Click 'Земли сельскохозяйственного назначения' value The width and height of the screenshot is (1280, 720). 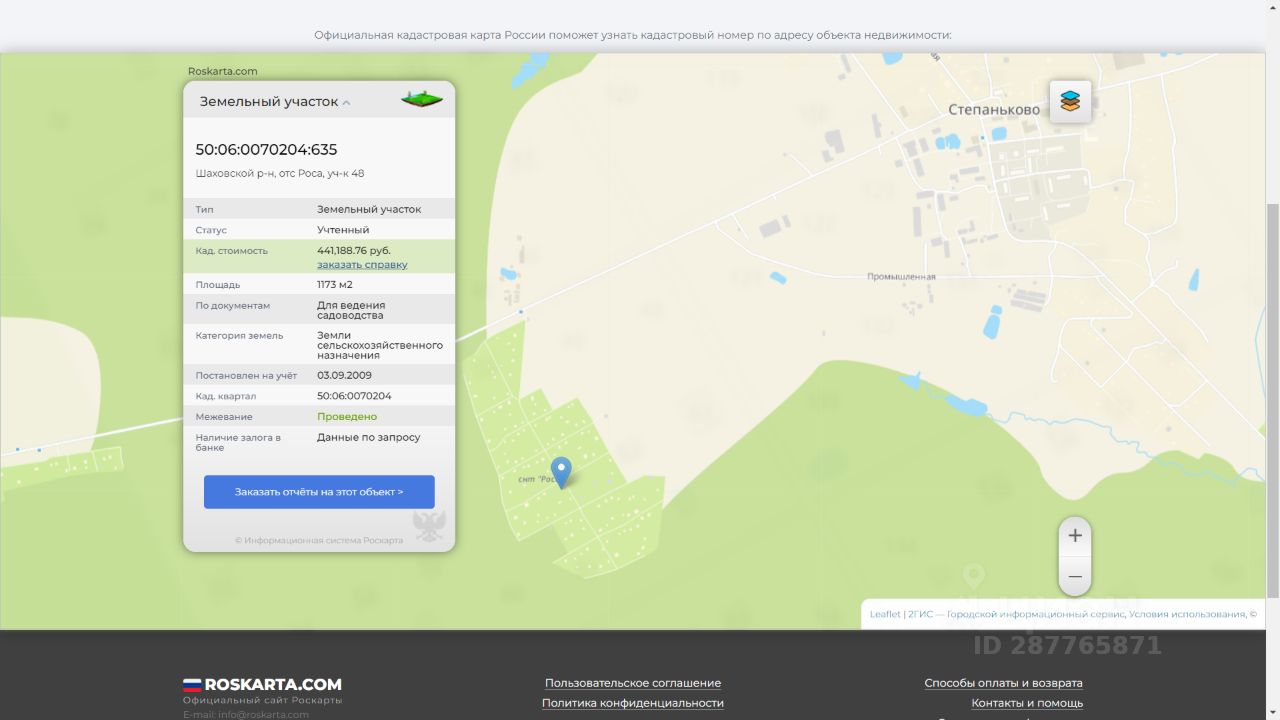coord(380,346)
